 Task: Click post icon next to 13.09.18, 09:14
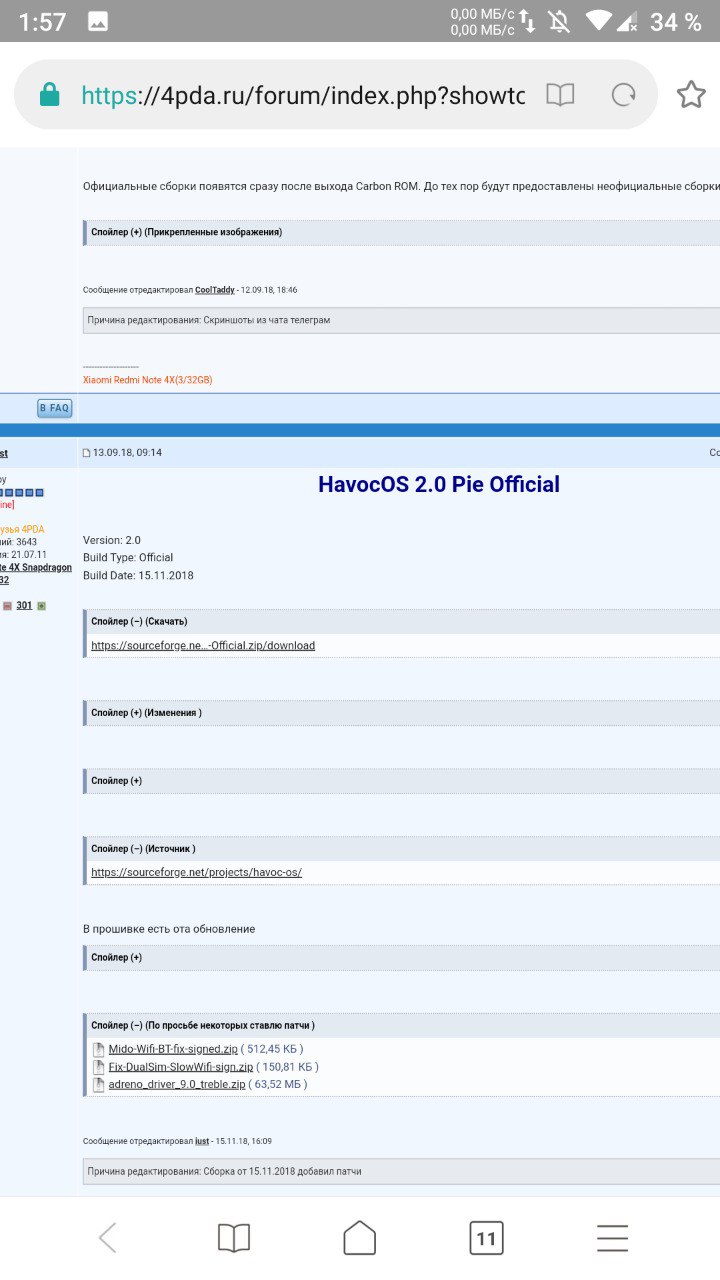[86, 453]
